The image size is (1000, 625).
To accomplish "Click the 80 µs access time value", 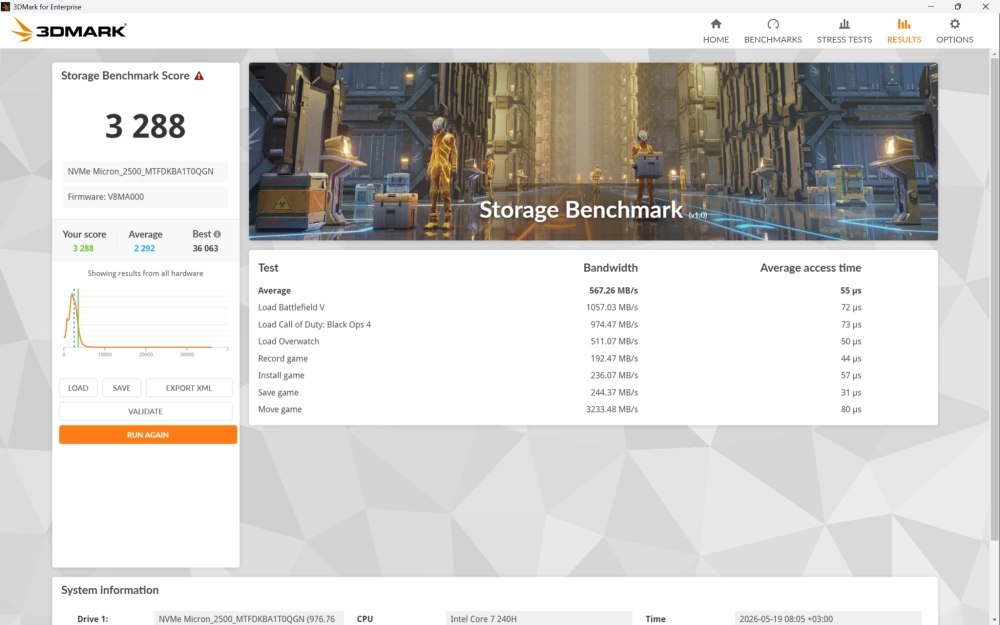I will (x=851, y=409).
